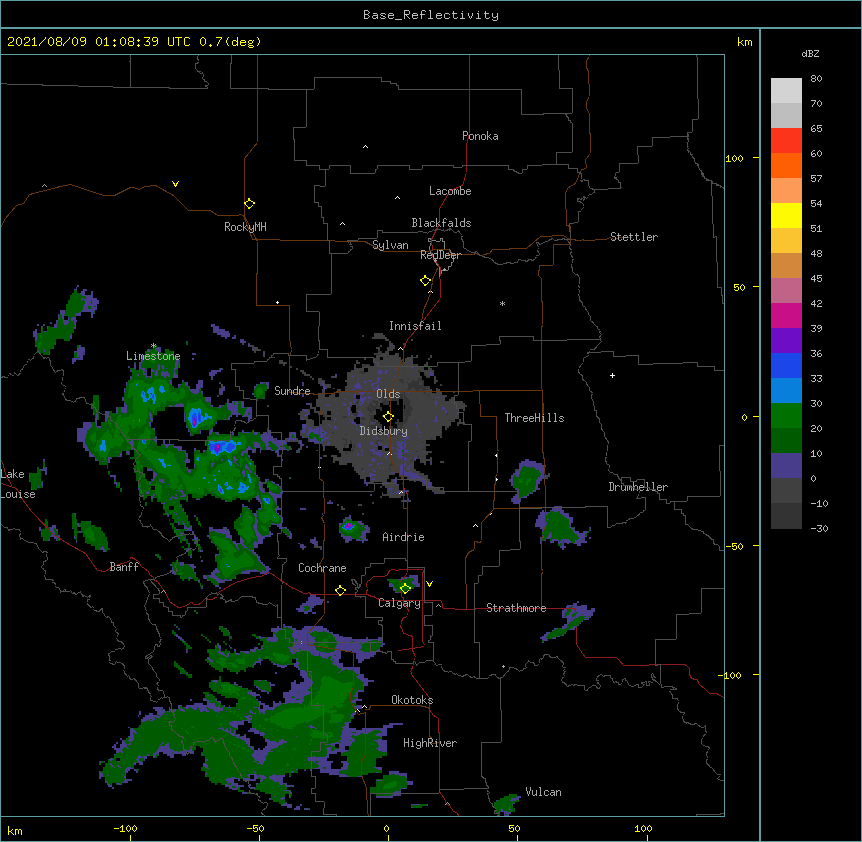The image size is (862, 842).
Task: Click the yellow v marker east of Calgary
Action: point(429,584)
